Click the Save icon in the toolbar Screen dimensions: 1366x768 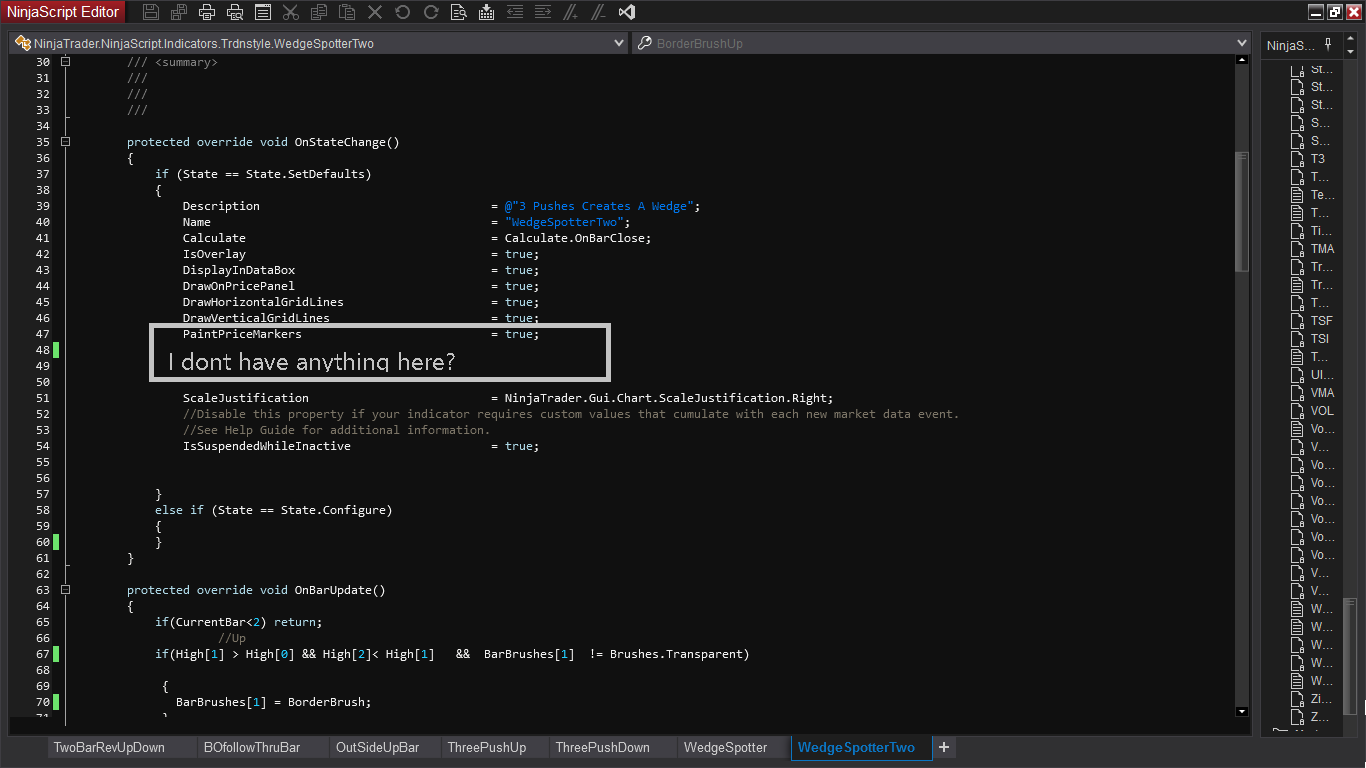(151, 13)
